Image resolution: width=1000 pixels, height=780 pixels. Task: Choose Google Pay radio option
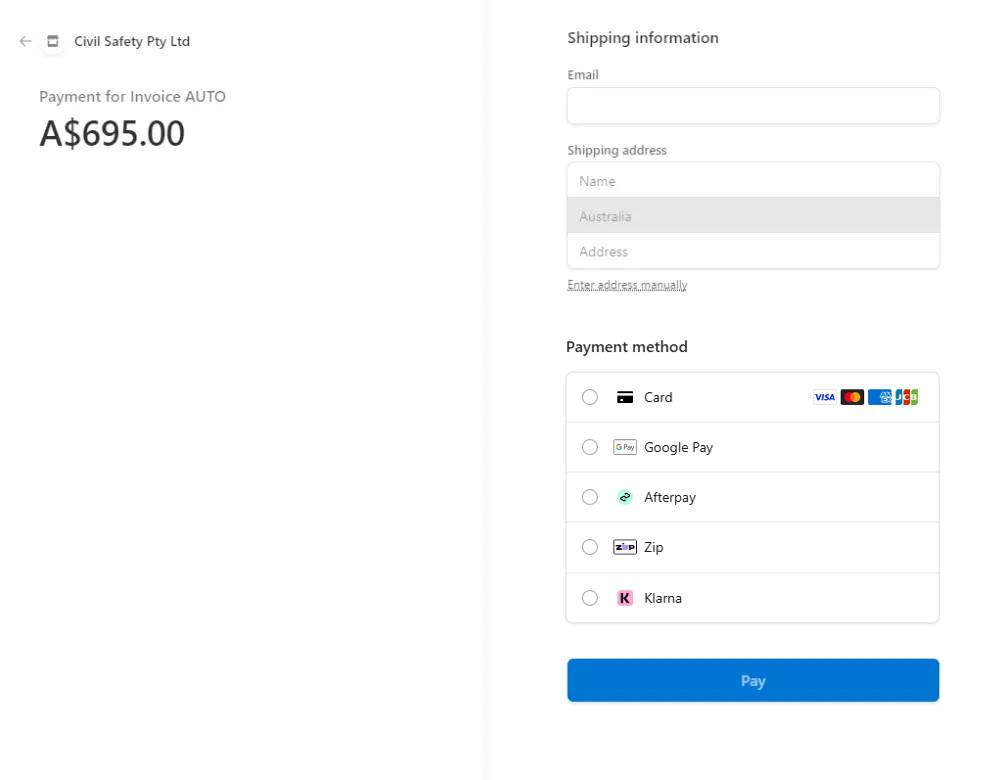point(590,447)
